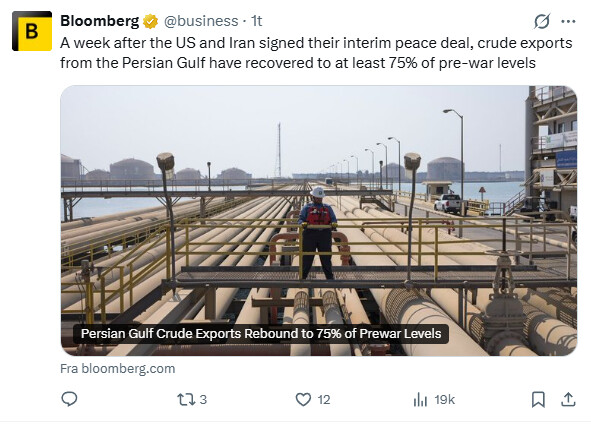Screen dimensions: 591x426
Task: Click the gold verified badge
Action: 150,21
